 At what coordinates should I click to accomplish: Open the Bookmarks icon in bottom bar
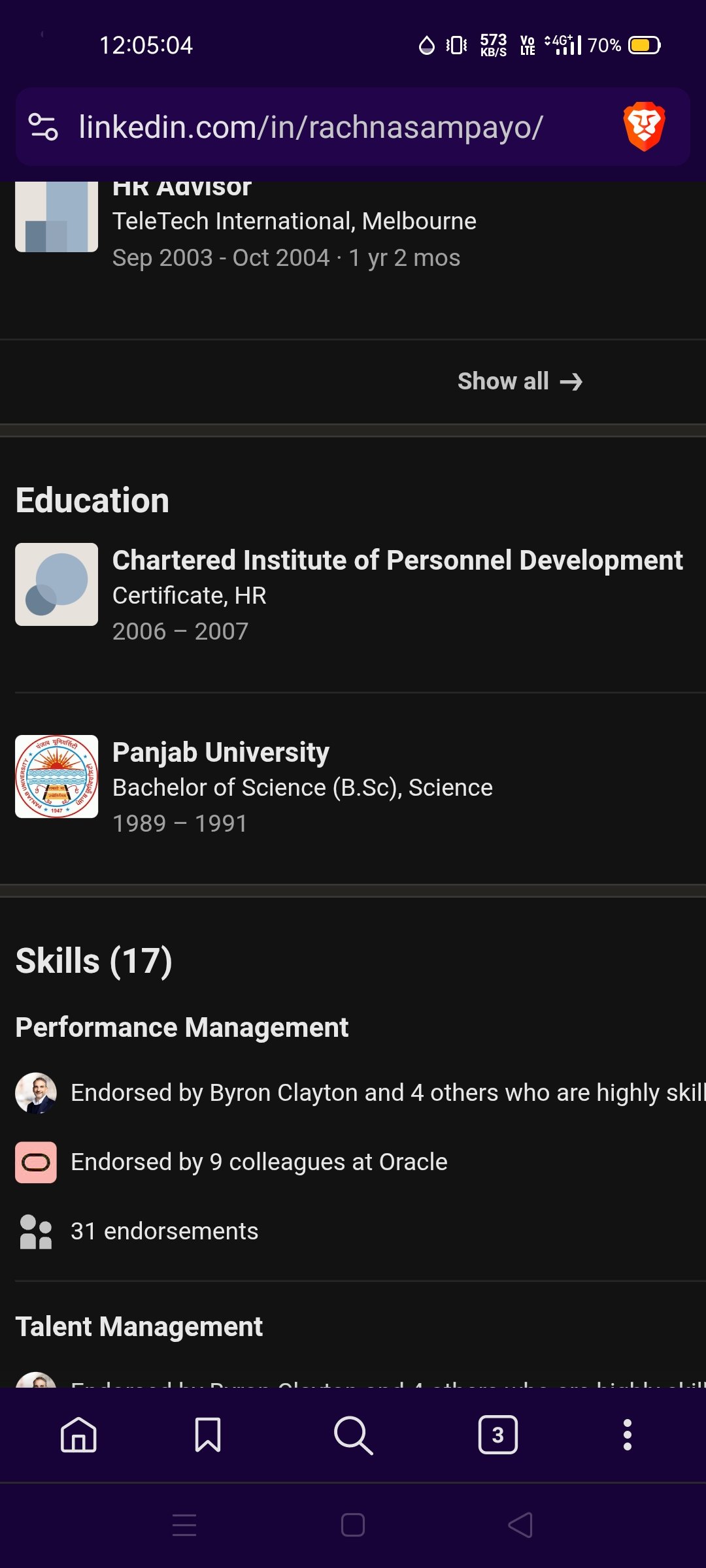[209, 1435]
